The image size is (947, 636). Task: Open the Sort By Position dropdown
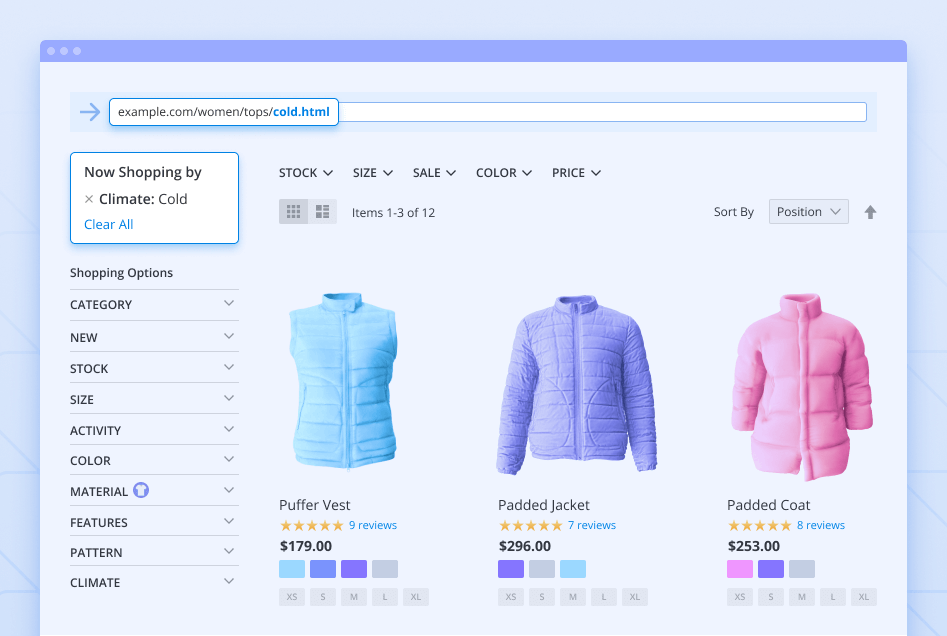(808, 212)
